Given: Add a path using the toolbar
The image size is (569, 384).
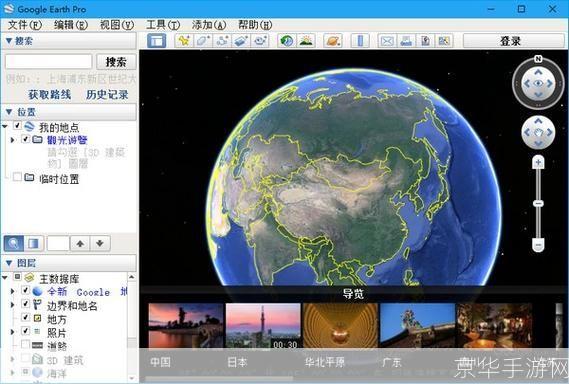Looking at the screenshot, I should pos(222,41).
